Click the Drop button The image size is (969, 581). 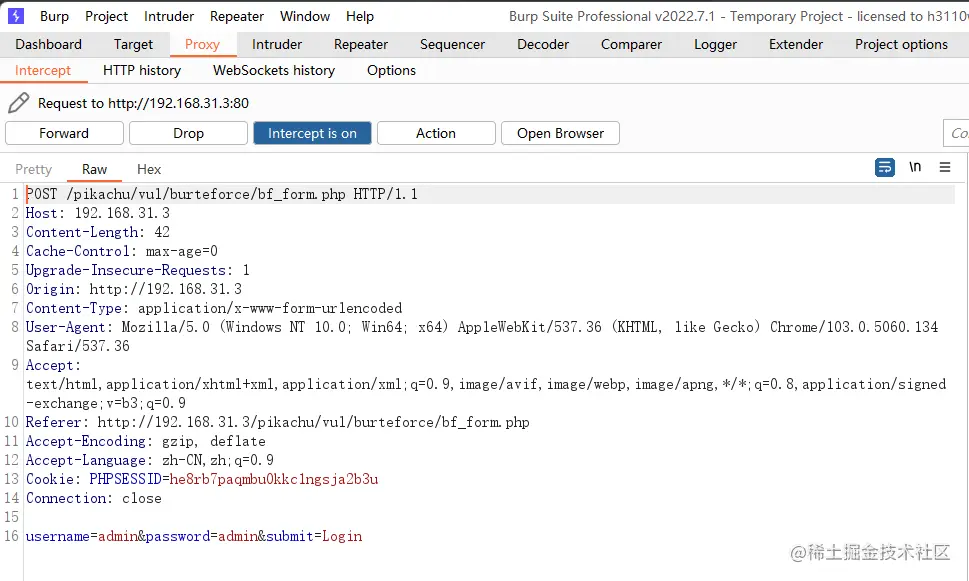pos(188,133)
